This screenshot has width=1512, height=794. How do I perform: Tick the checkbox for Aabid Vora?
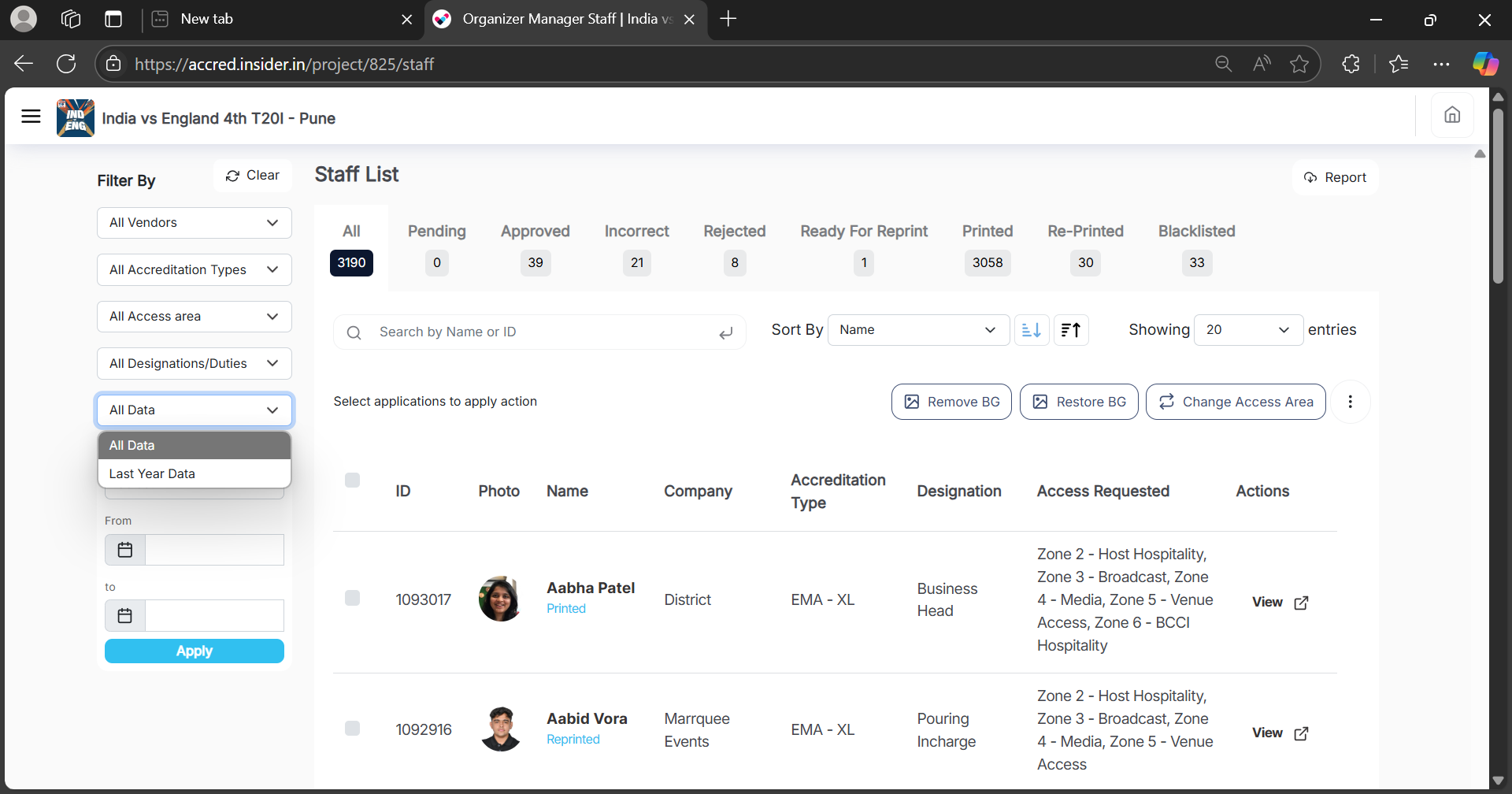tap(352, 728)
